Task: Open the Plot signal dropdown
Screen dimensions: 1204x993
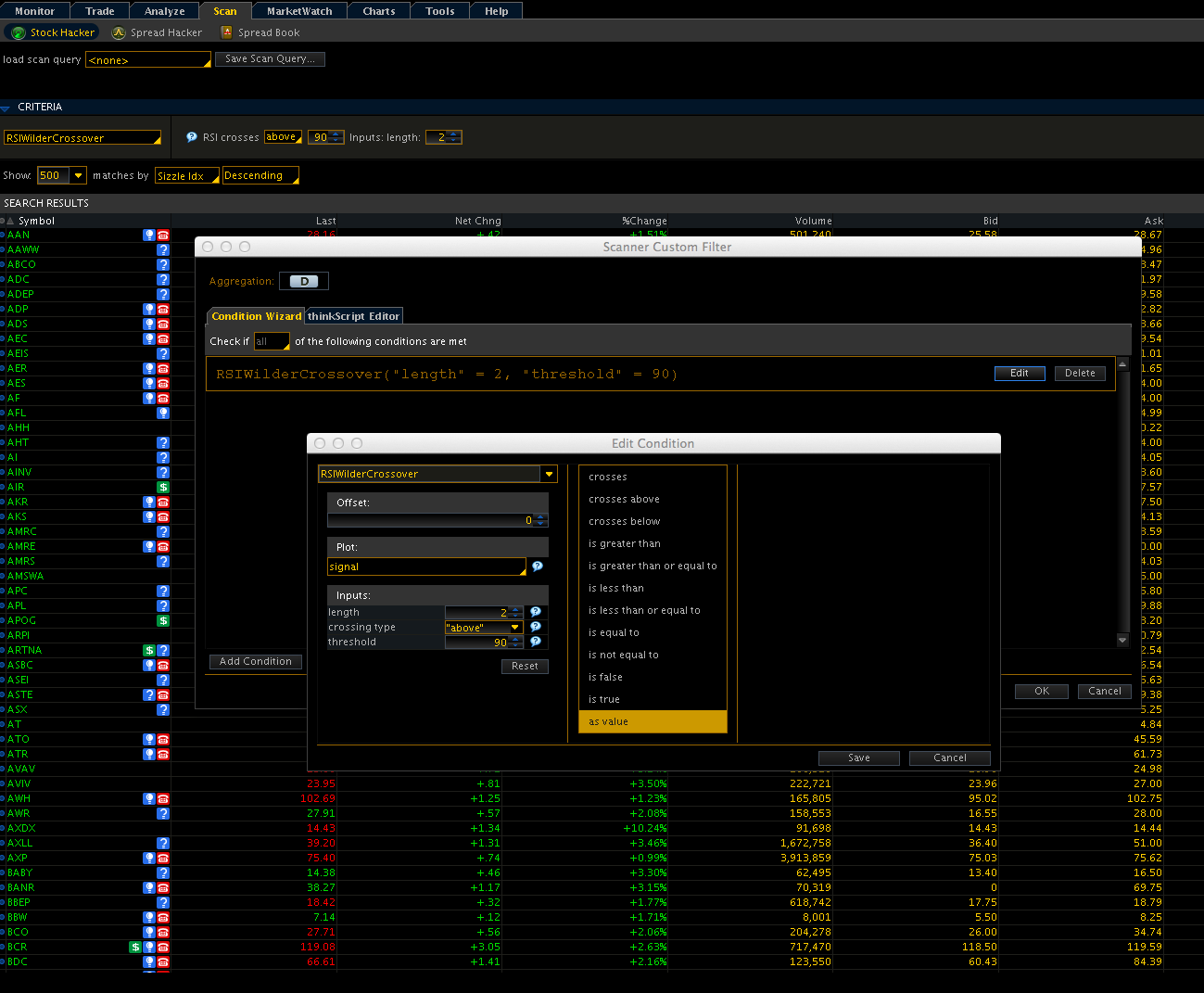Action: tap(426, 567)
